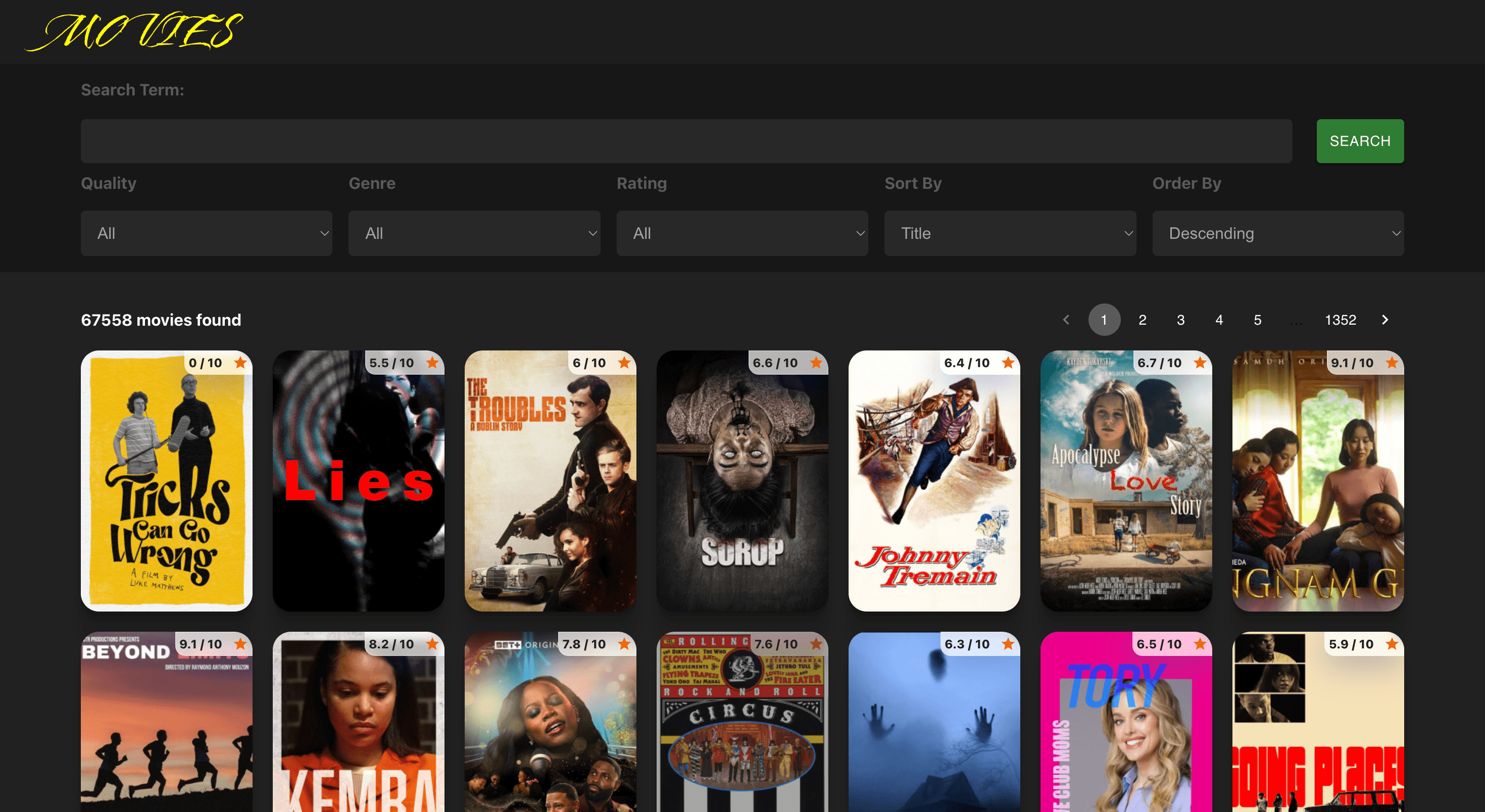The height and width of the screenshot is (812, 1485).
Task: Click the yellow MOVIES logo
Action: (x=134, y=31)
